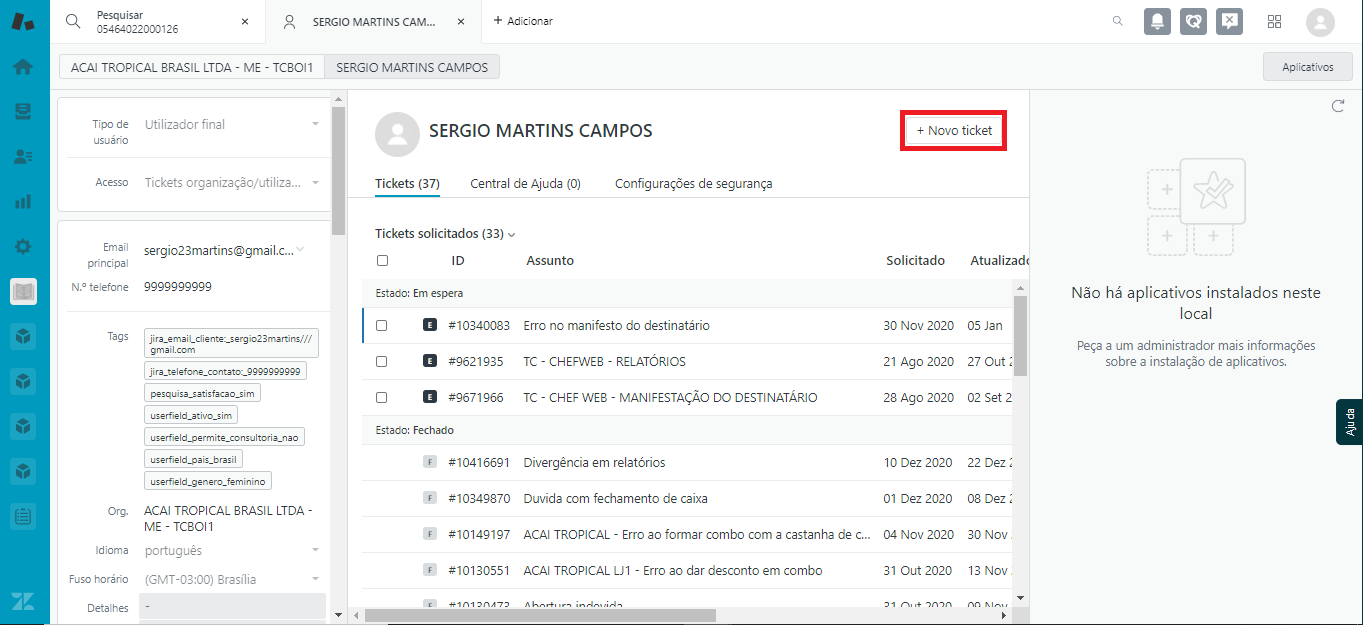The image size is (1363, 626).
Task: Open the Home dashboard icon in sidebar
Action: point(23,67)
